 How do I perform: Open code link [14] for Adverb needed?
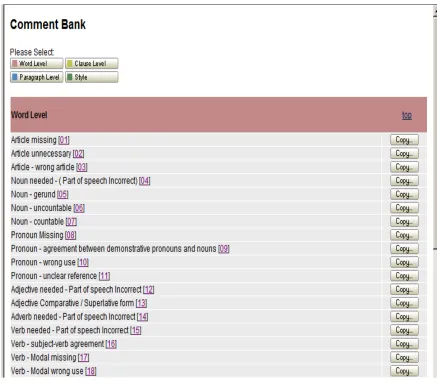pyautogui.click(x=143, y=317)
